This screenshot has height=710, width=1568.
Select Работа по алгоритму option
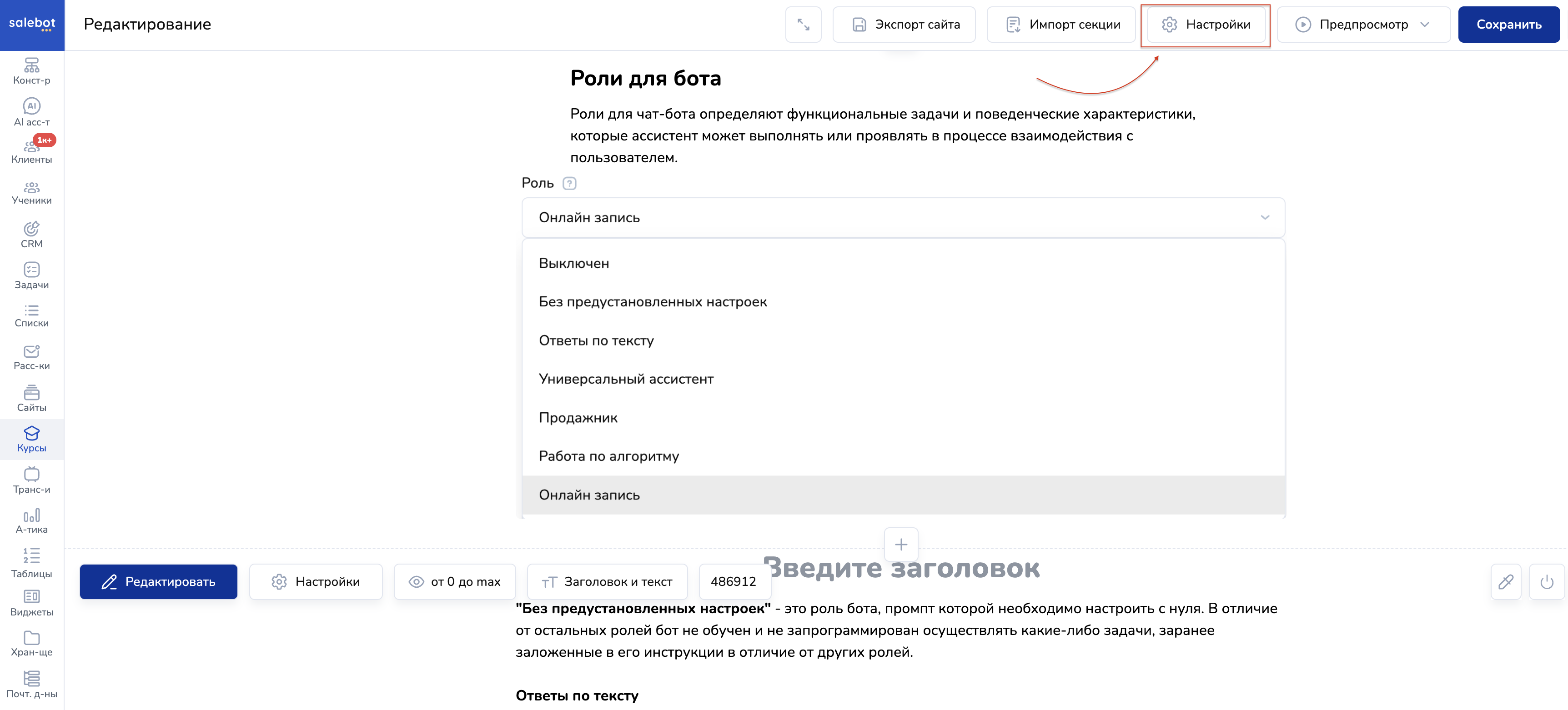[x=903, y=456]
